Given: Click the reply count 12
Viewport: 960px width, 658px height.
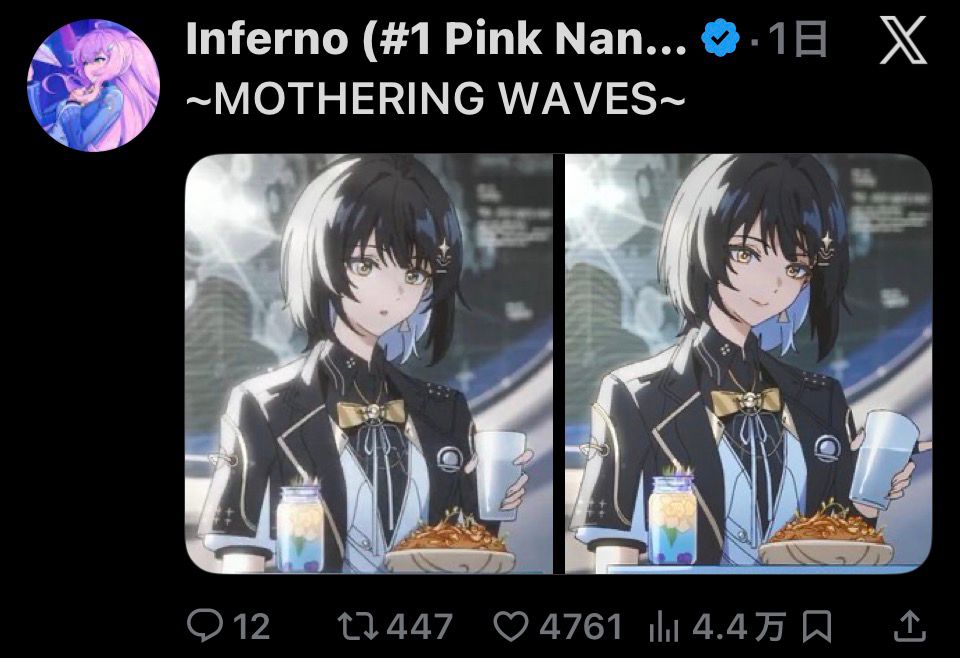Looking at the screenshot, I should 252,627.
